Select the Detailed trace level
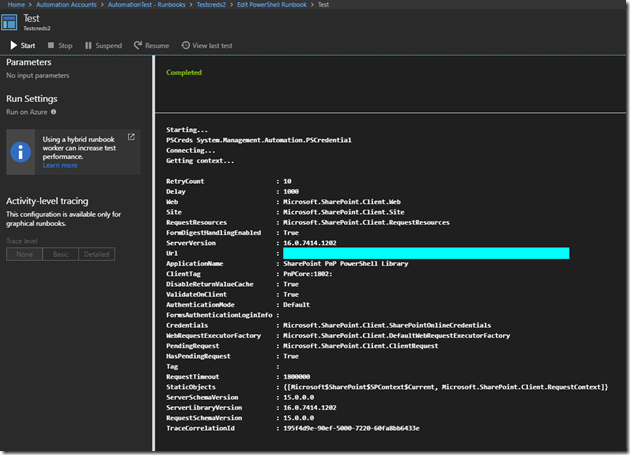The height and width of the screenshot is (455, 630). point(96,255)
